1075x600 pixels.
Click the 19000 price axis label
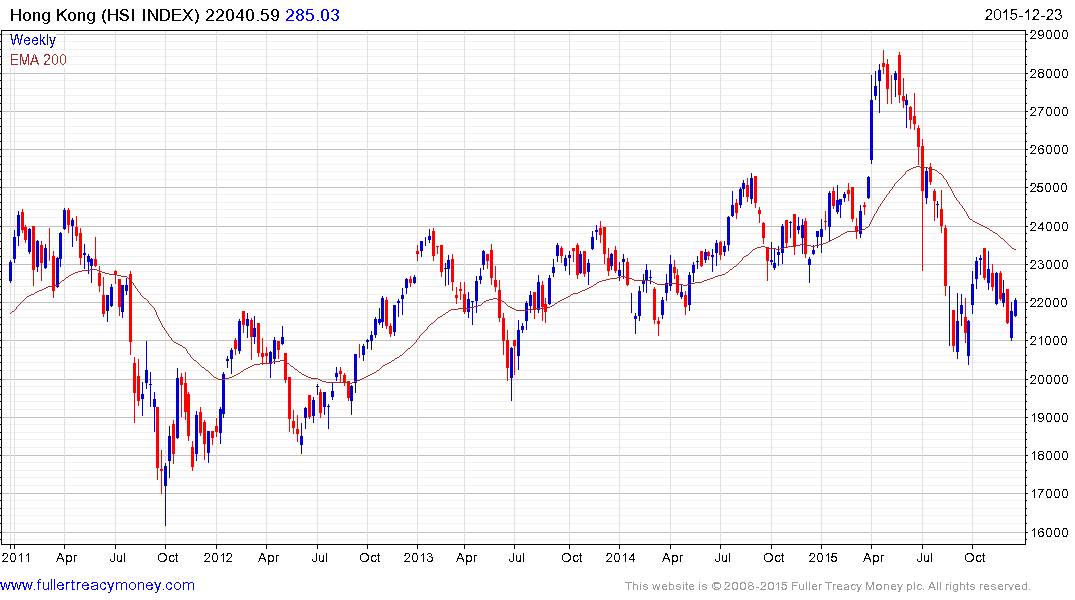point(1049,417)
